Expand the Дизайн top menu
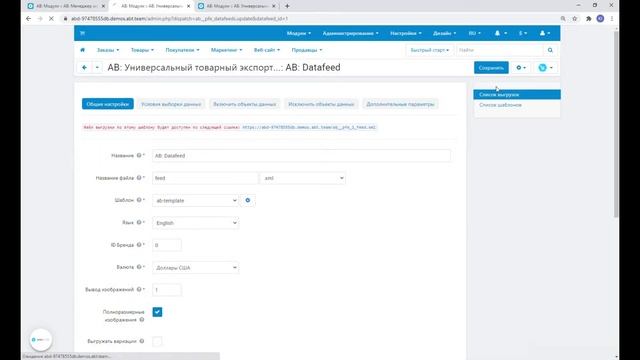Screen dimensions: 640x360 pos(444,33)
